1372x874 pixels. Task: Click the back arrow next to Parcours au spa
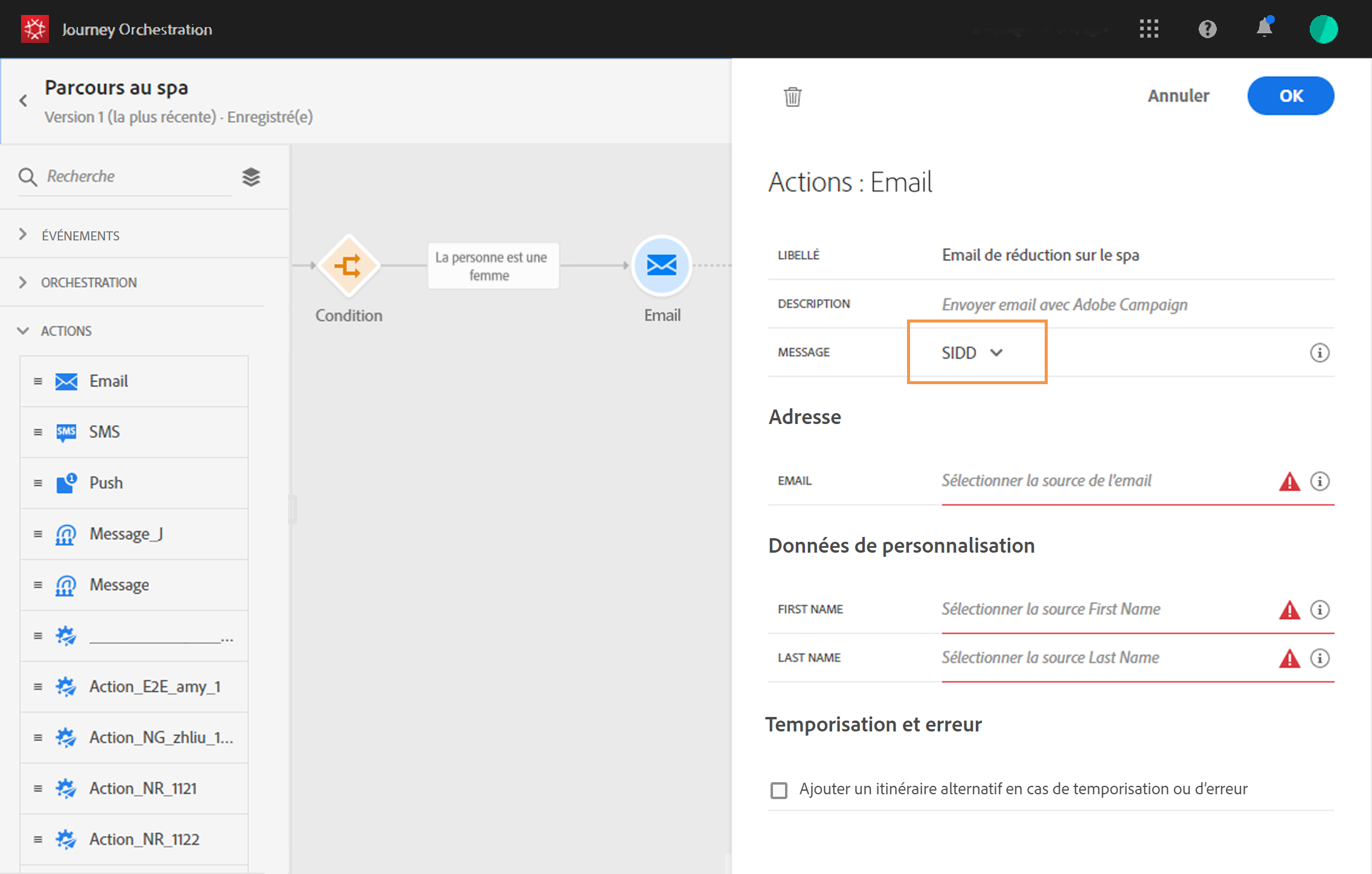pos(24,101)
